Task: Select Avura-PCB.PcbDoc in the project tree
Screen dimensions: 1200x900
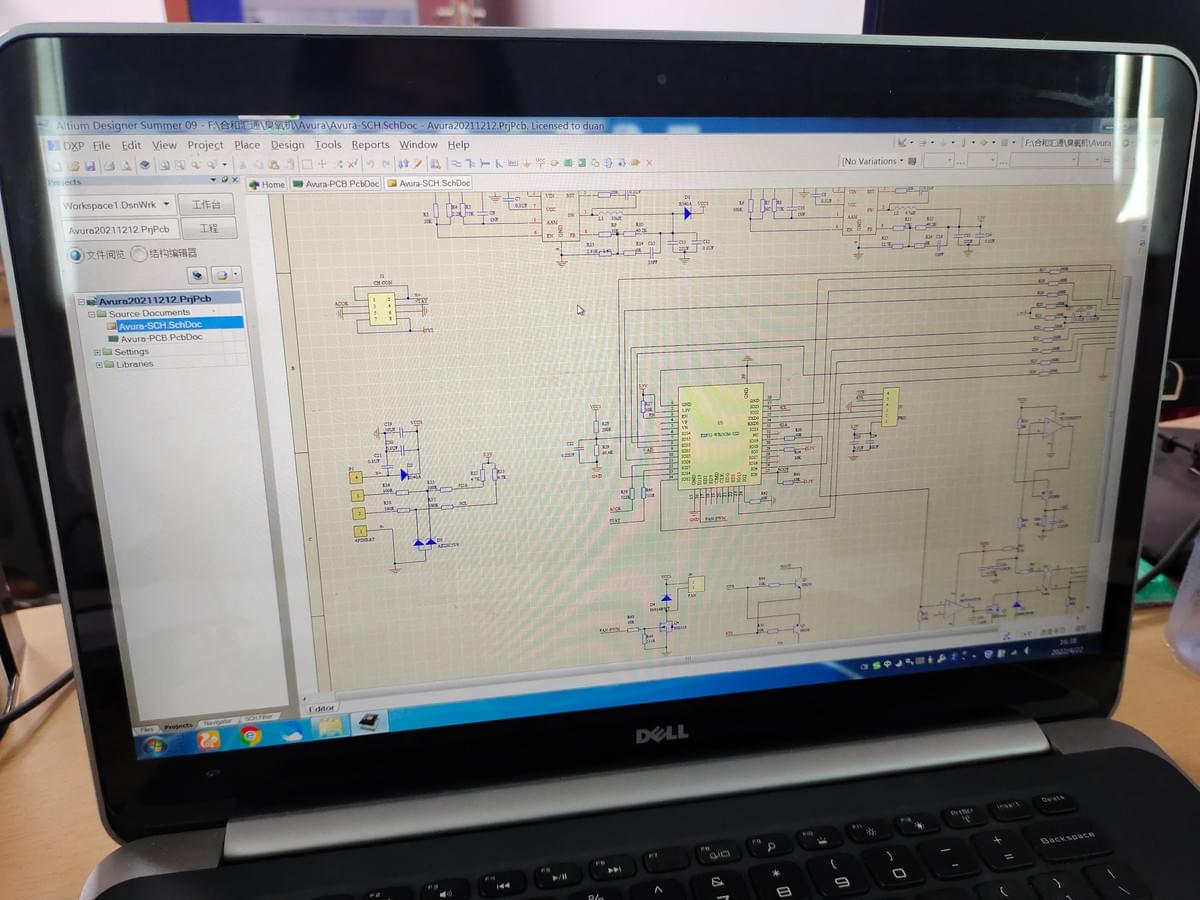Action: coord(162,337)
